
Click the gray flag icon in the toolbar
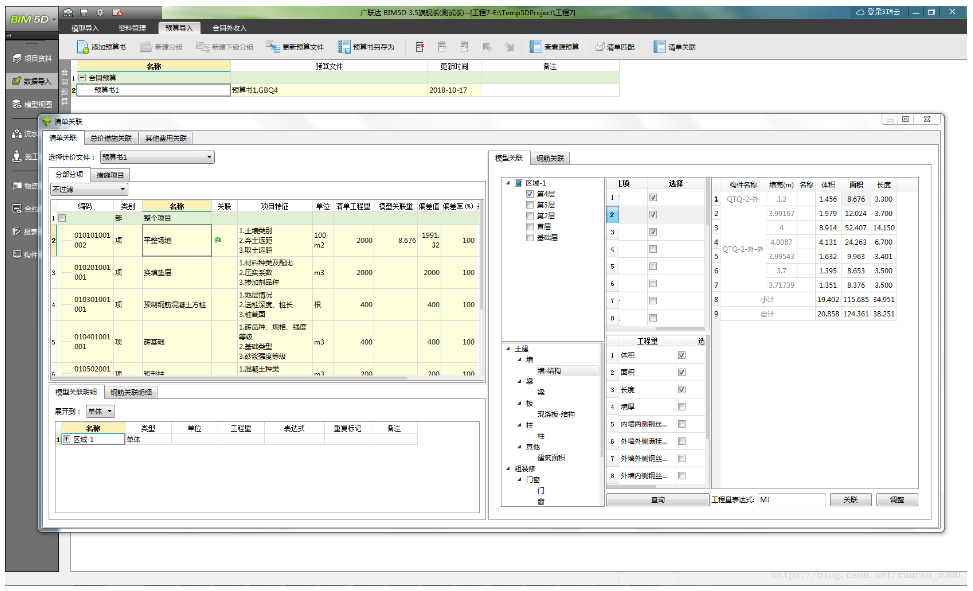(x=487, y=47)
